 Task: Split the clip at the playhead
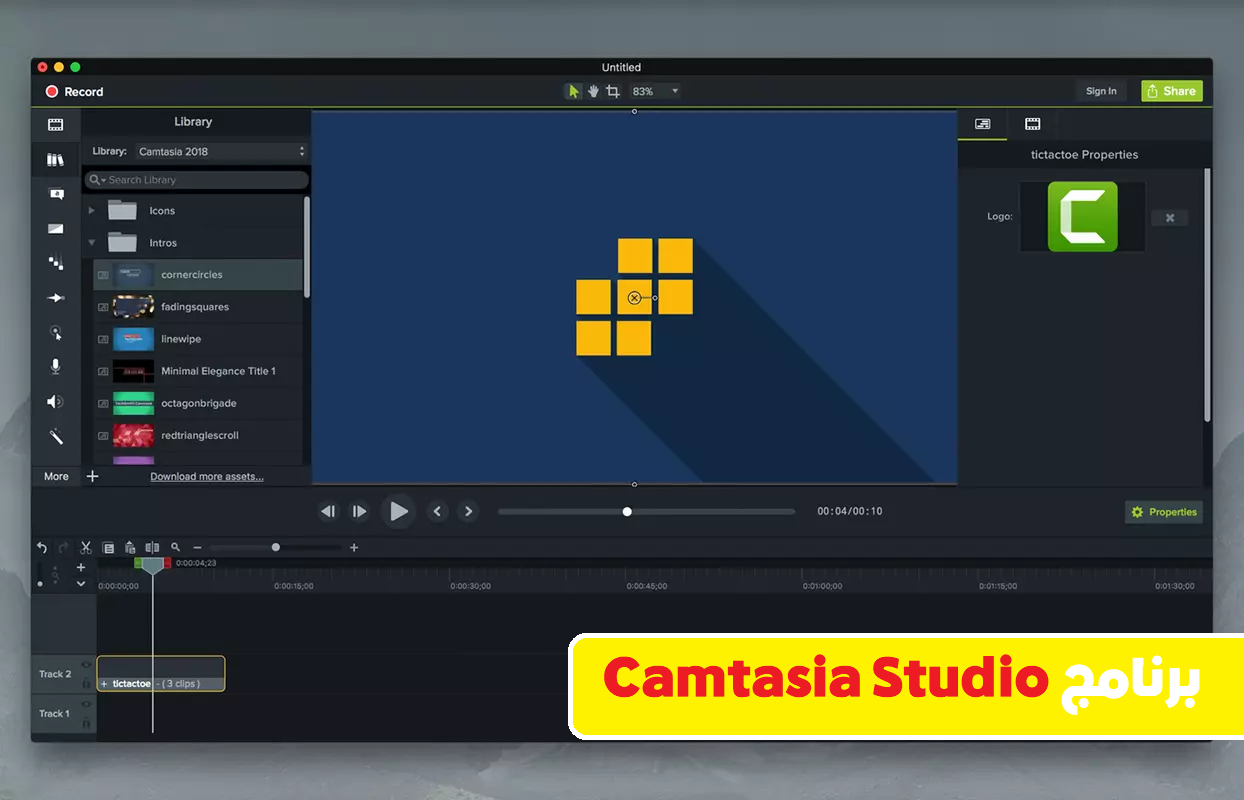tap(152, 547)
